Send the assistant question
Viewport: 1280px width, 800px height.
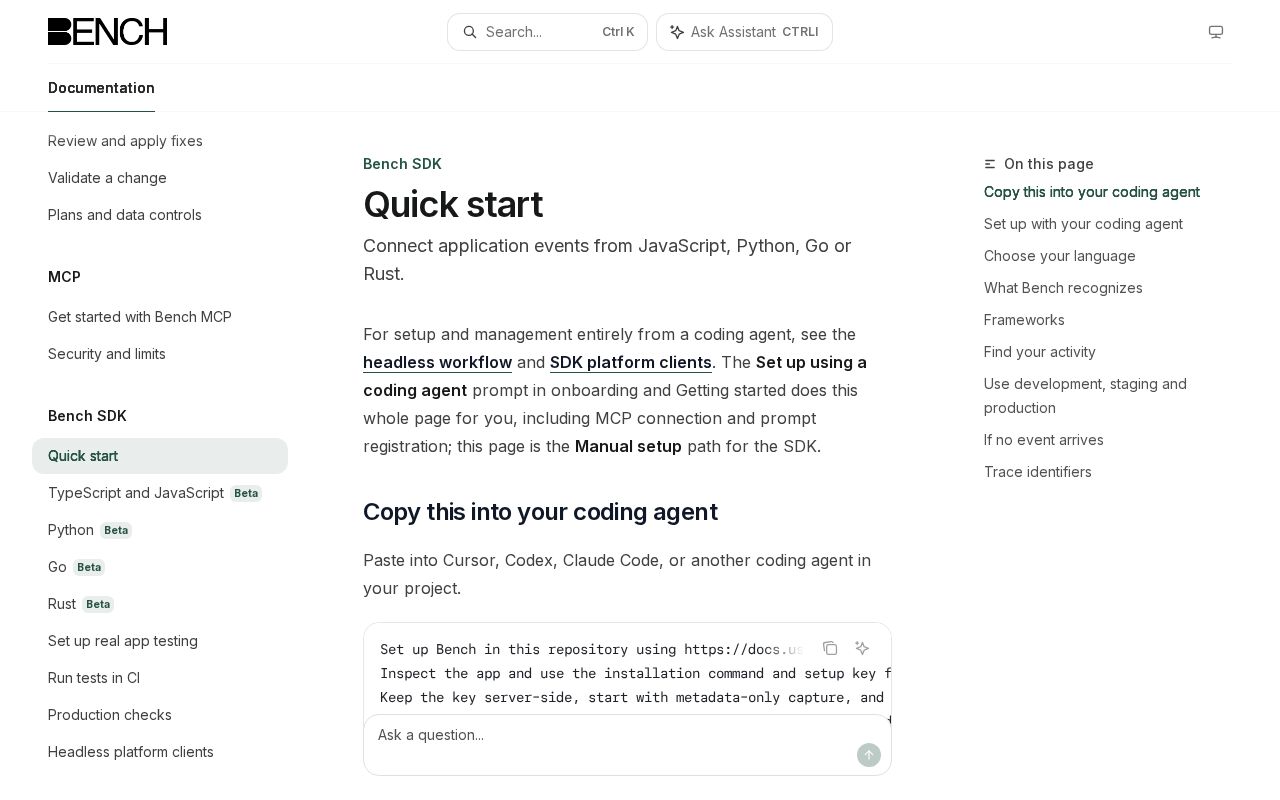pyautogui.click(x=869, y=755)
